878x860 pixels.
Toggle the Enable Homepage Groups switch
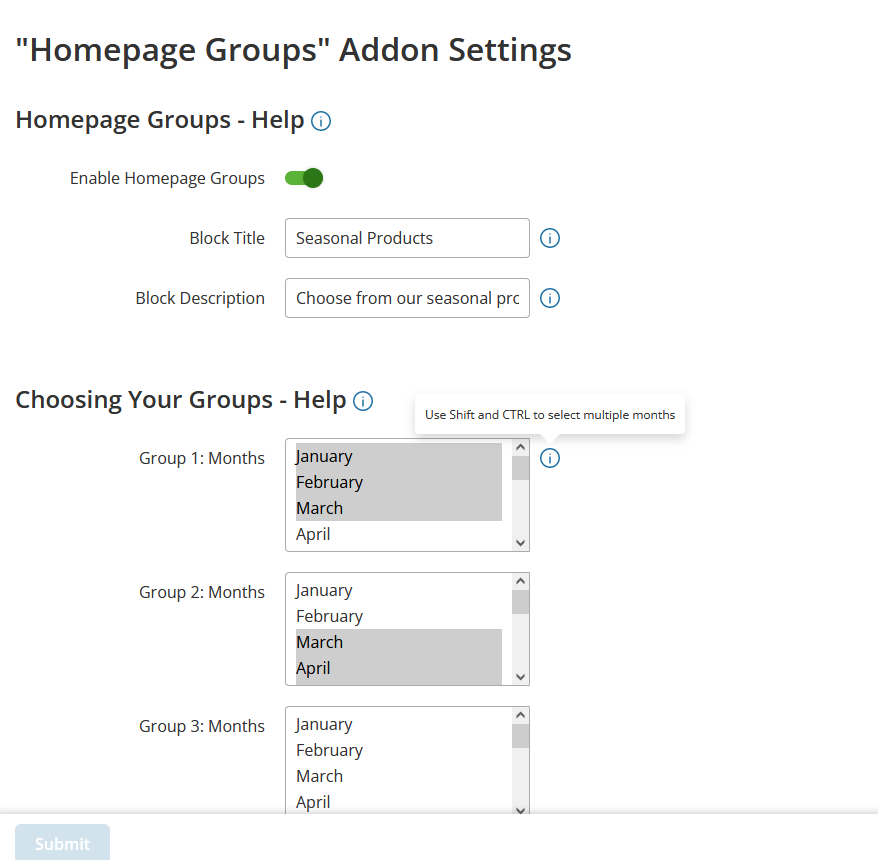coord(304,178)
